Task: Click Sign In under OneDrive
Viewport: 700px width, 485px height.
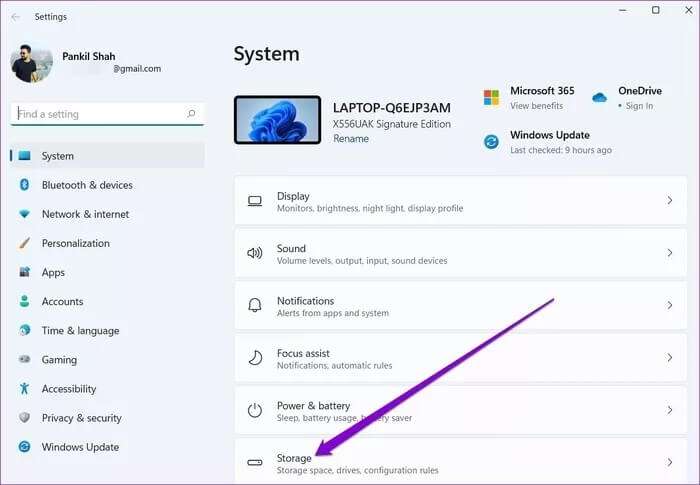Action: pos(639,106)
